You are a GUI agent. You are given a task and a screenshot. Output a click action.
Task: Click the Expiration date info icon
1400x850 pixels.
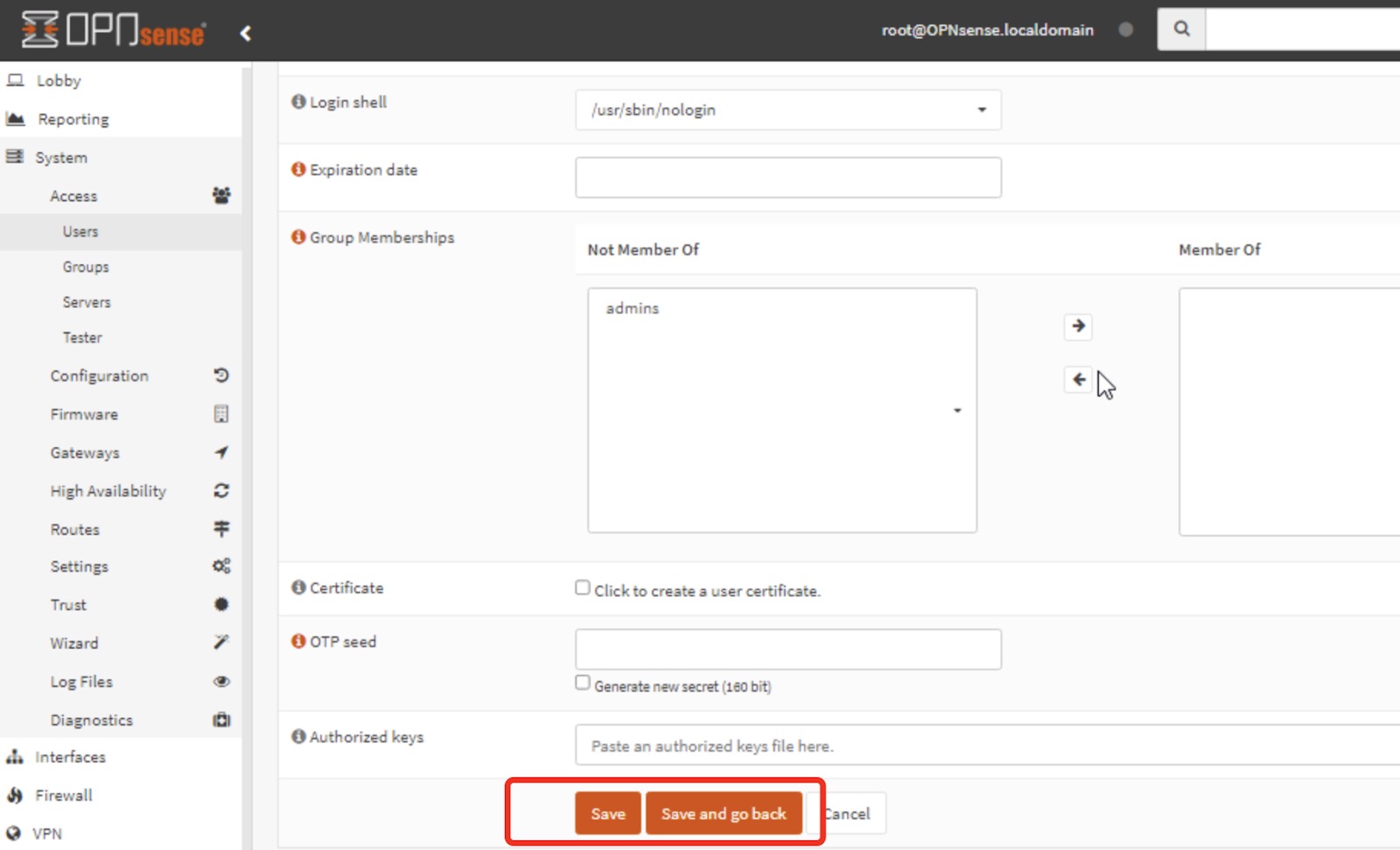click(298, 170)
